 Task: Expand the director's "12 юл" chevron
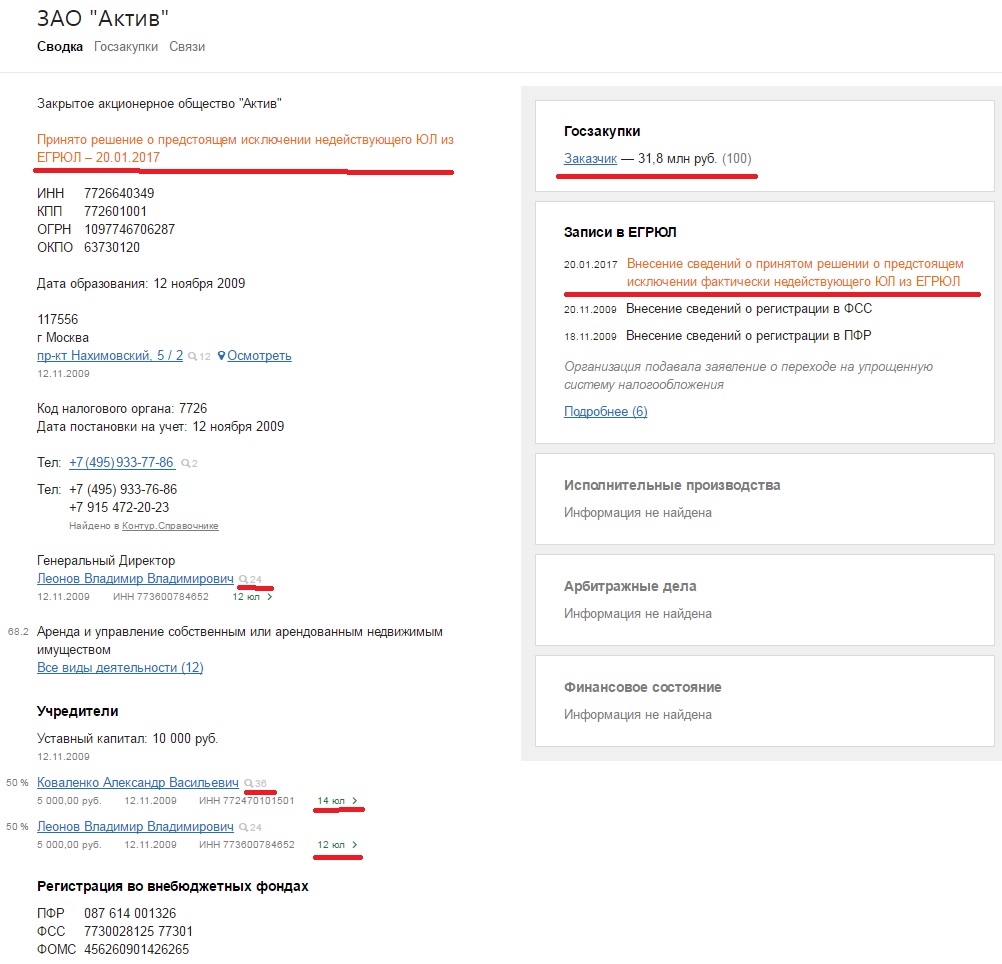coord(269,597)
